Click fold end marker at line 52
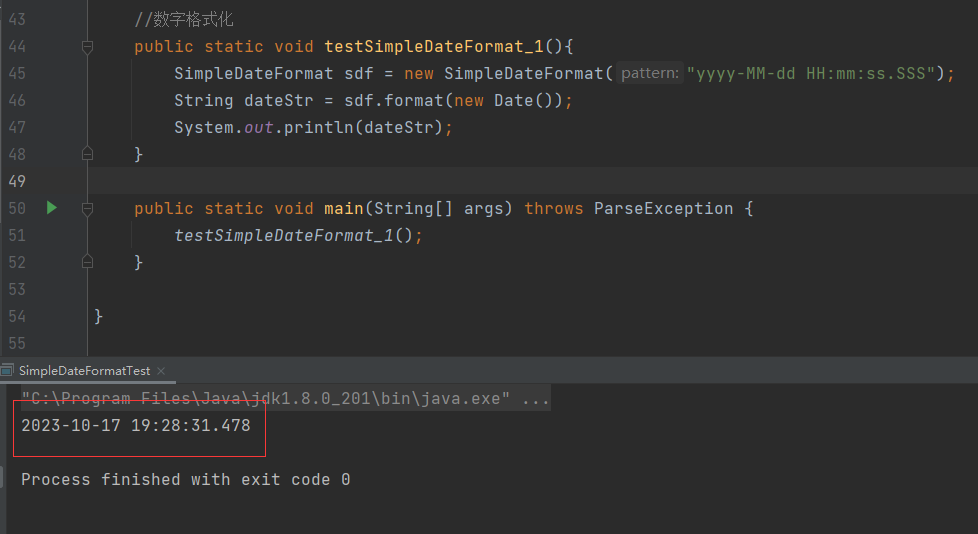 point(87,262)
